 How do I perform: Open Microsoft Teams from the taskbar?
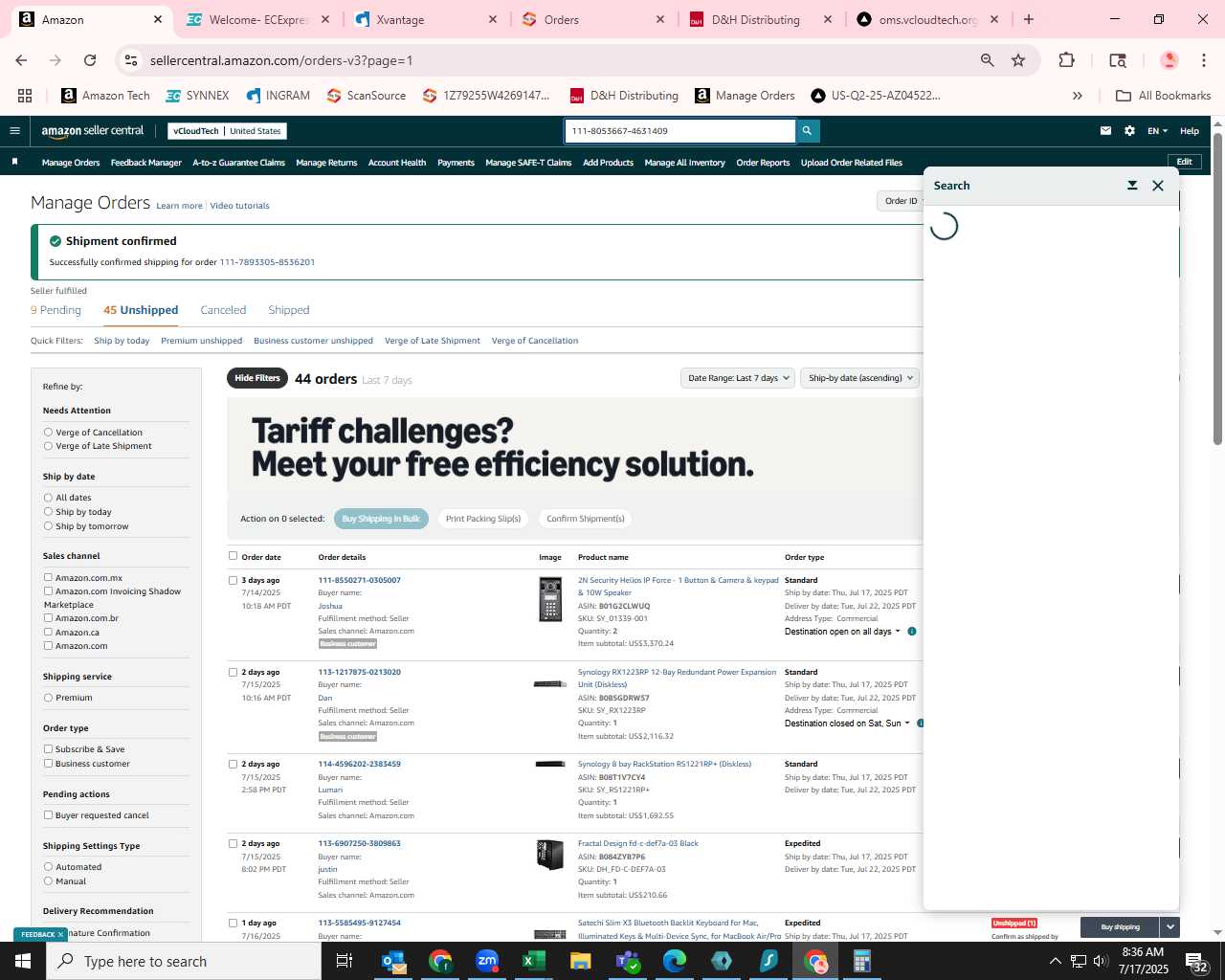coord(628,961)
